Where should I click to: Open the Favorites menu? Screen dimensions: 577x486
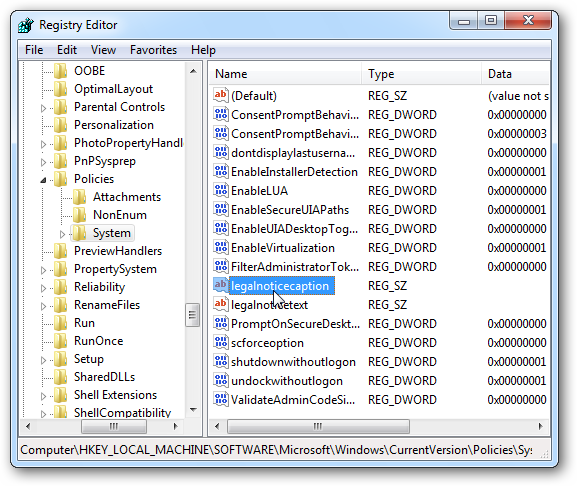pos(153,50)
